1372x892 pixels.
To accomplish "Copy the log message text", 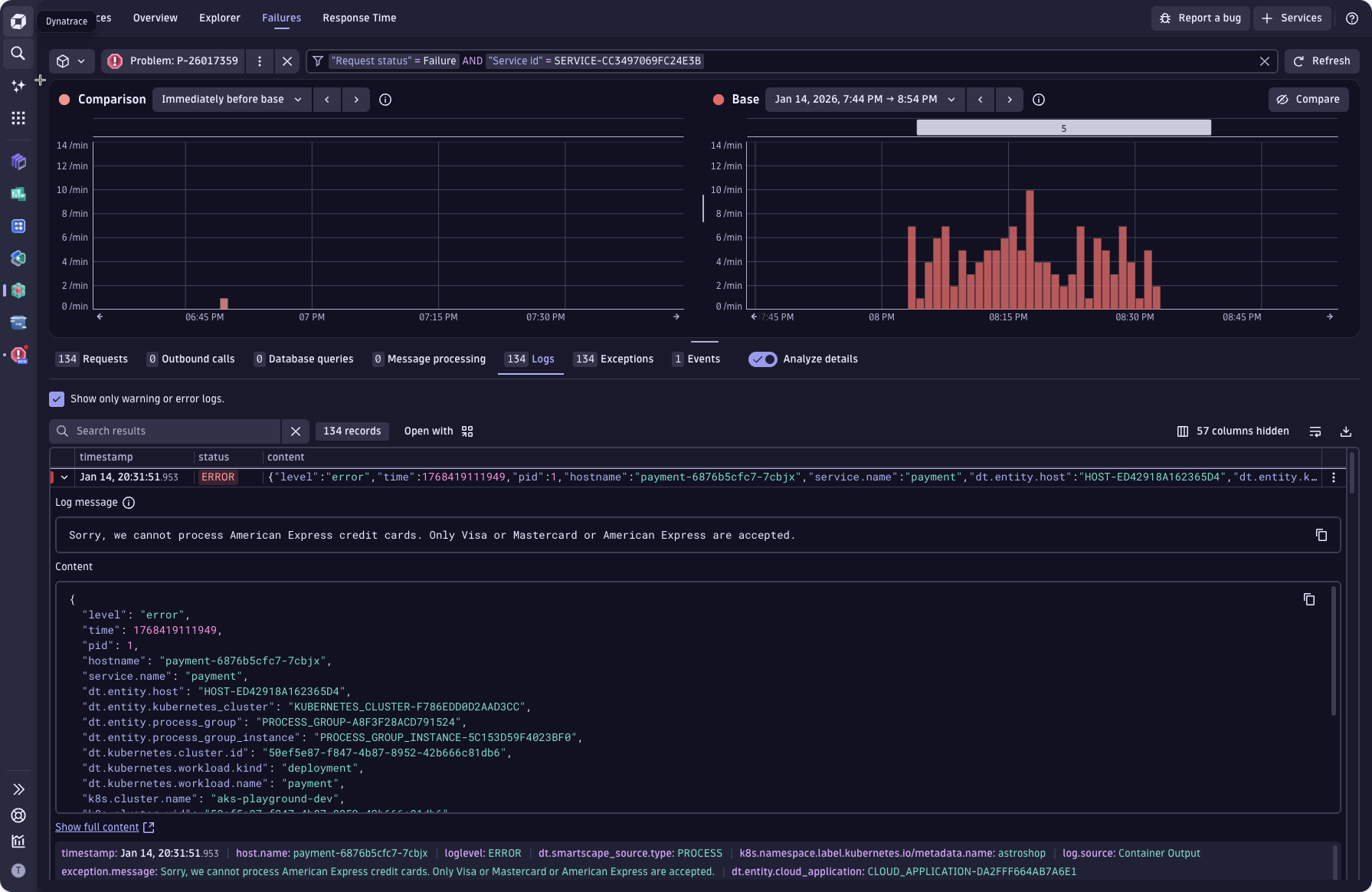I will [1321, 535].
